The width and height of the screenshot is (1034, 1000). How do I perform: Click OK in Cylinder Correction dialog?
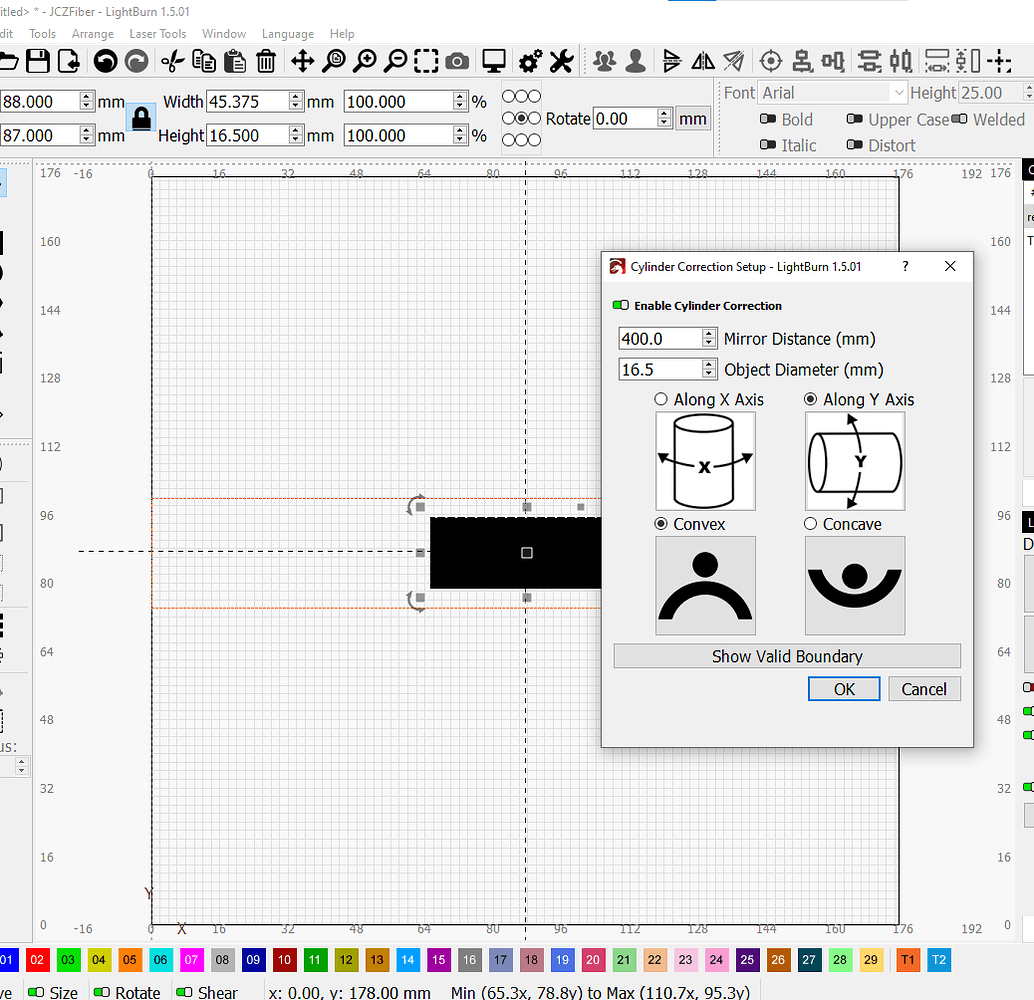pos(843,689)
